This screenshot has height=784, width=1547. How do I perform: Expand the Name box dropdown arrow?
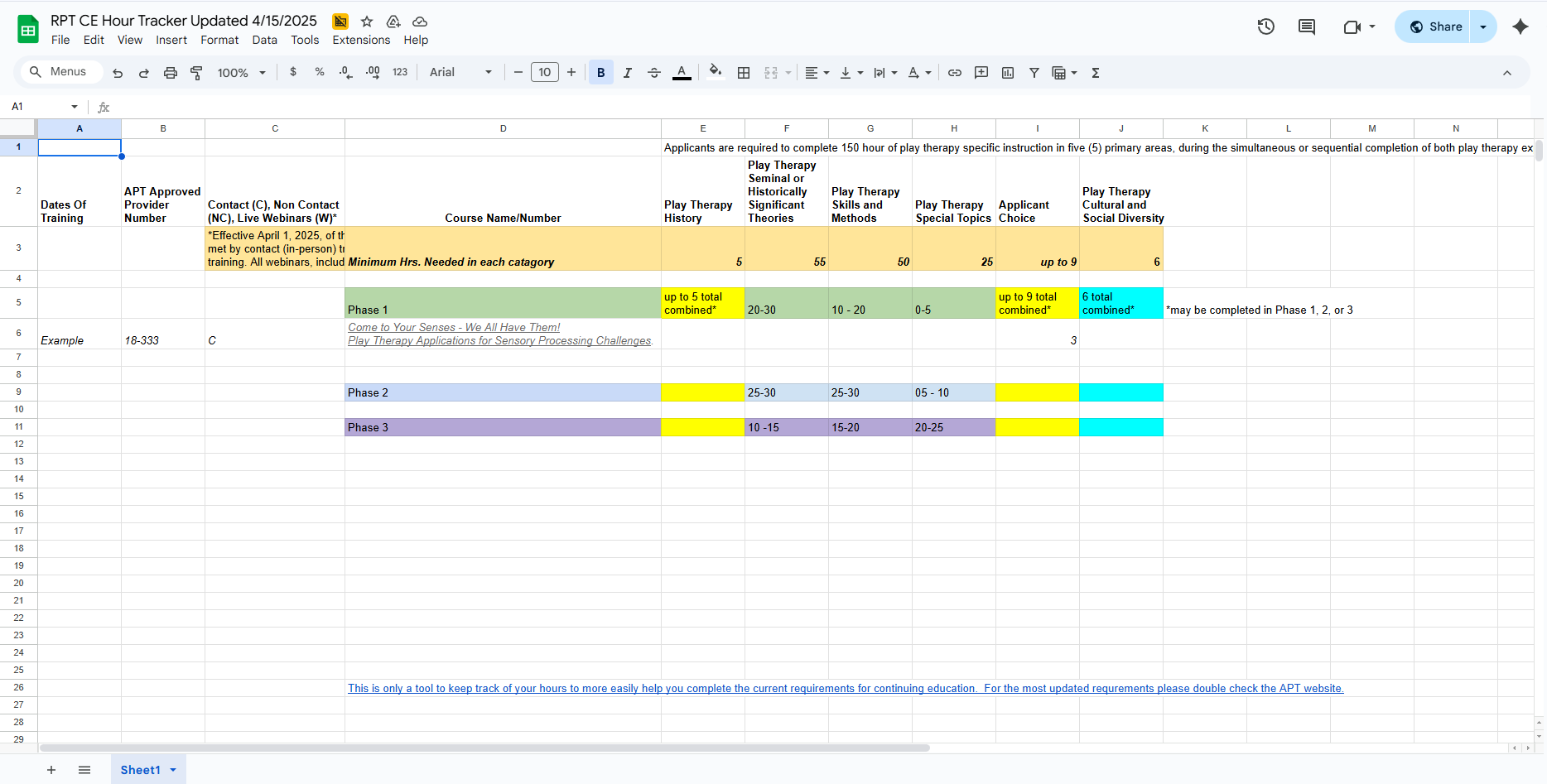75,107
